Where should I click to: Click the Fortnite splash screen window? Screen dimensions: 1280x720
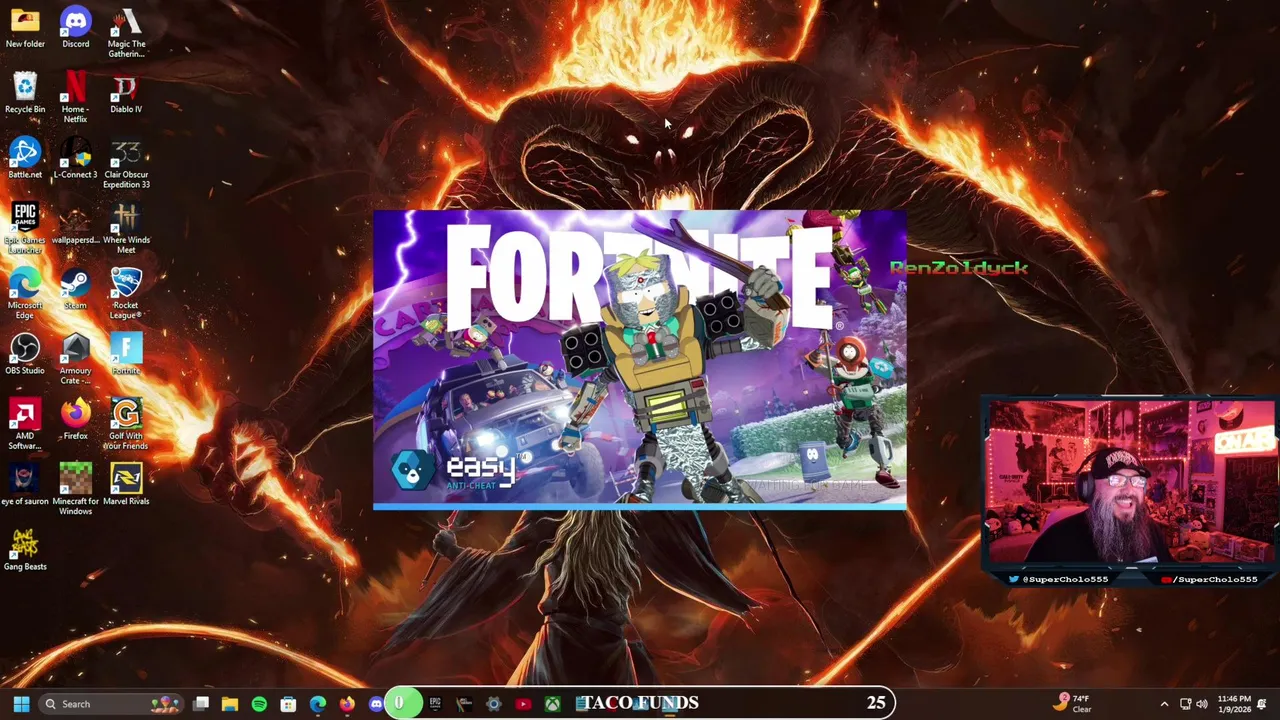pyautogui.click(x=640, y=360)
